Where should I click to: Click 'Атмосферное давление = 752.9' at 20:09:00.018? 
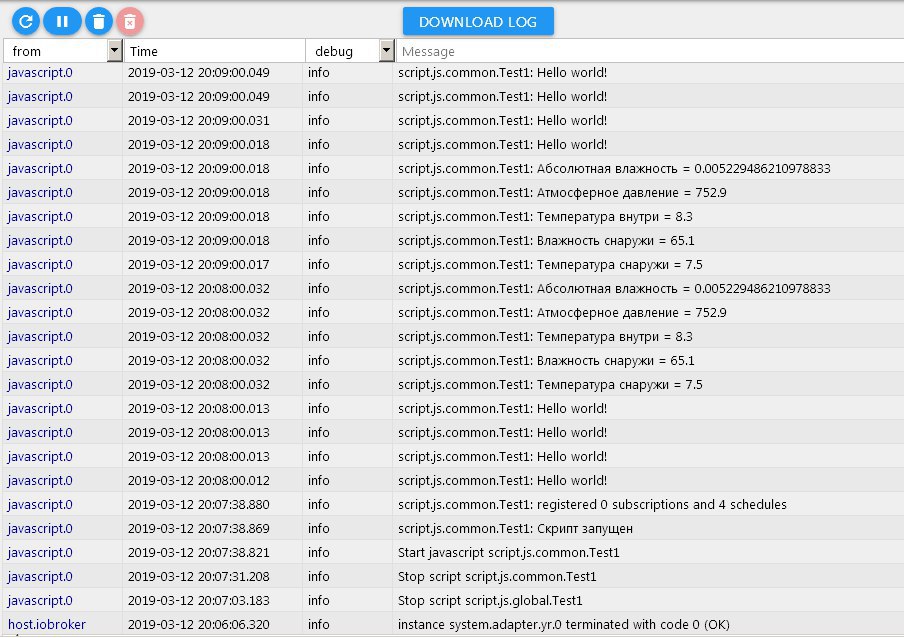pos(562,192)
